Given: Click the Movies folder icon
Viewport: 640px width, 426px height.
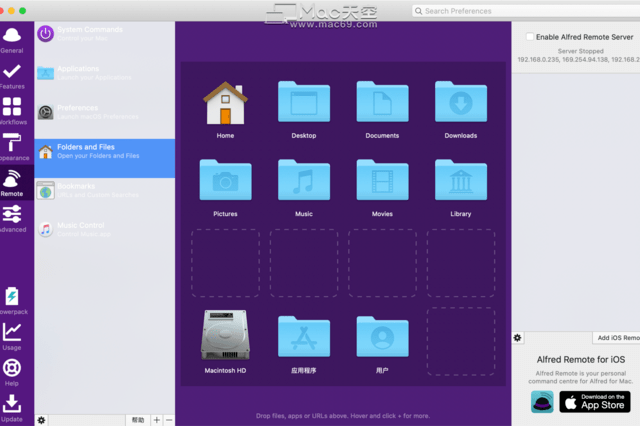Looking at the screenshot, I should [382, 180].
